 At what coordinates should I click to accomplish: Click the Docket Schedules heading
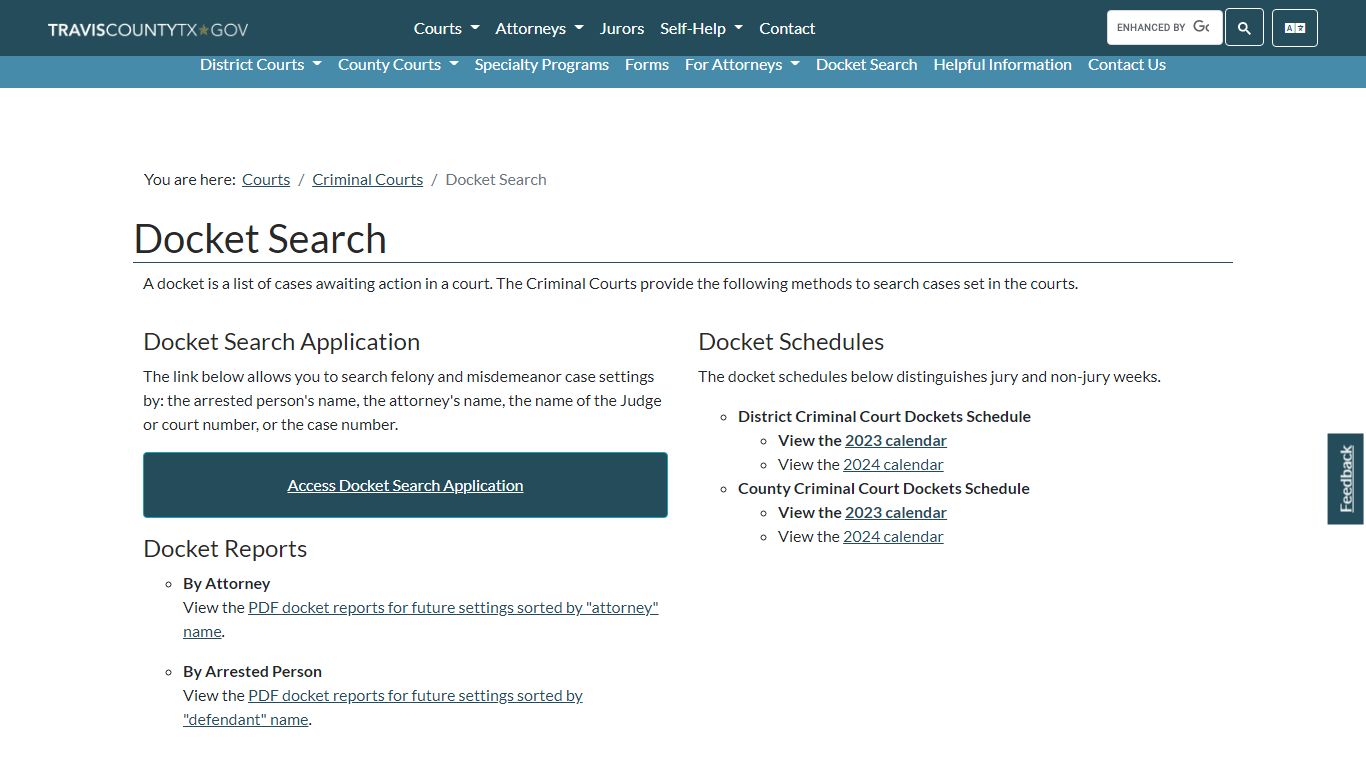[x=791, y=342]
